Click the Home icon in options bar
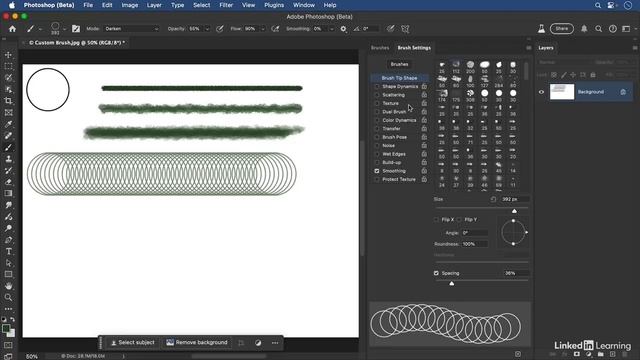The image size is (640, 360). point(12,29)
